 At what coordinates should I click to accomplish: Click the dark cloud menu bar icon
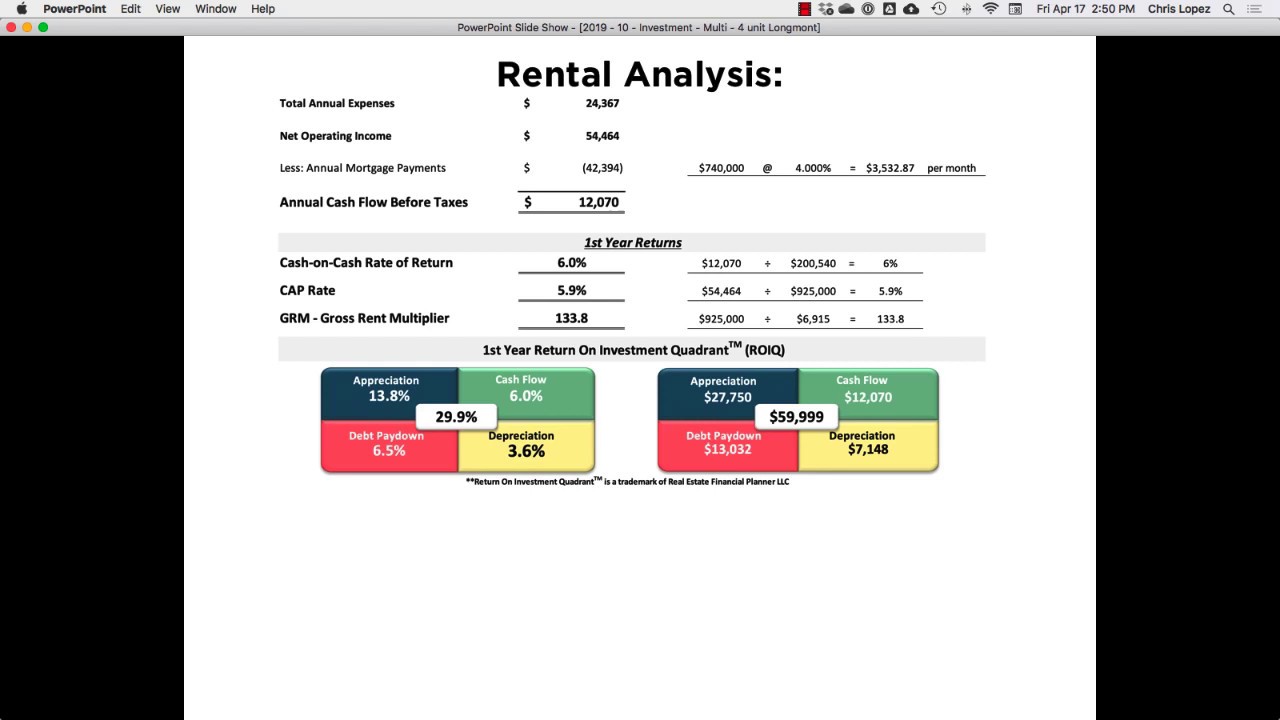tap(847, 9)
